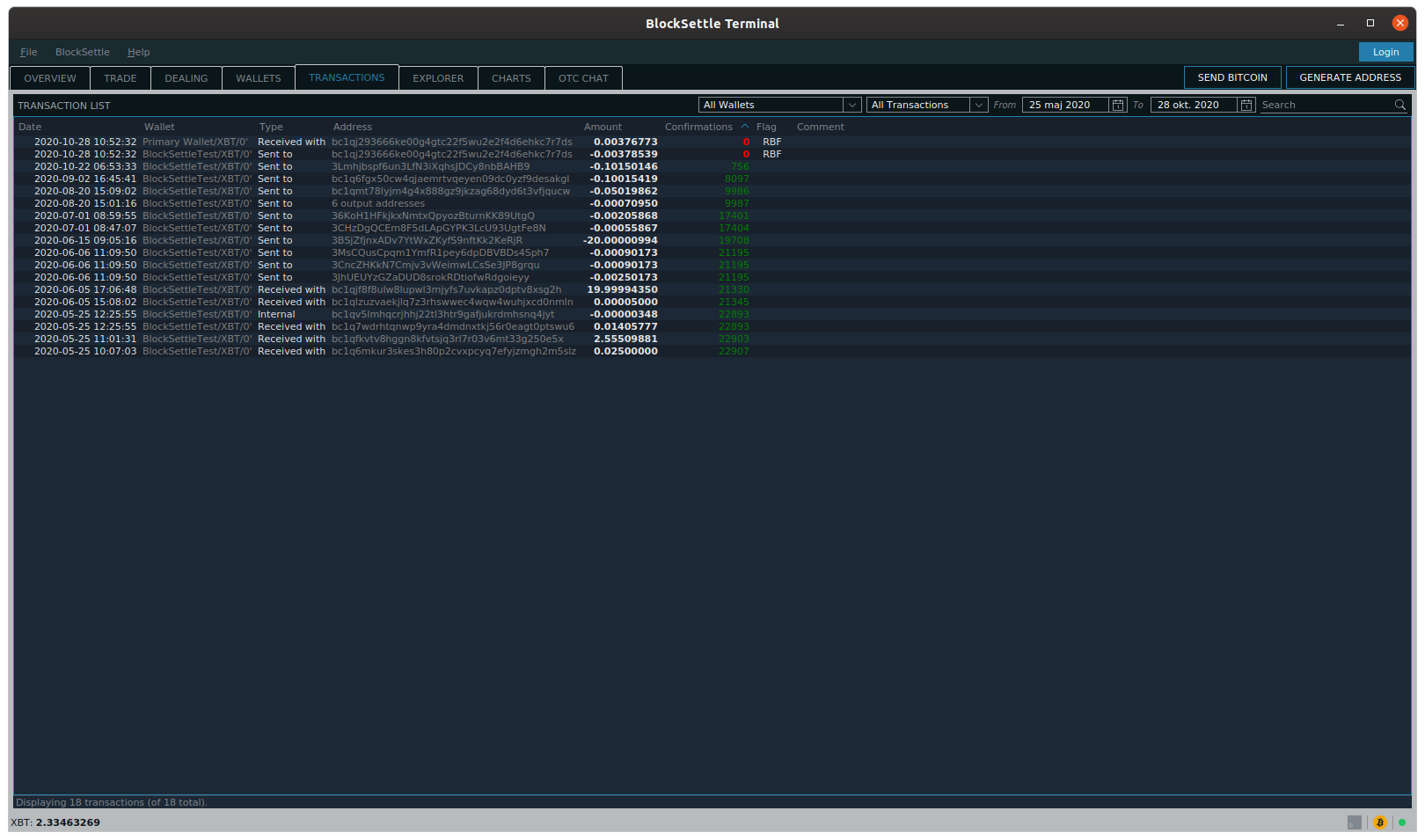Click the green connection status indicator

(1402, 822)
